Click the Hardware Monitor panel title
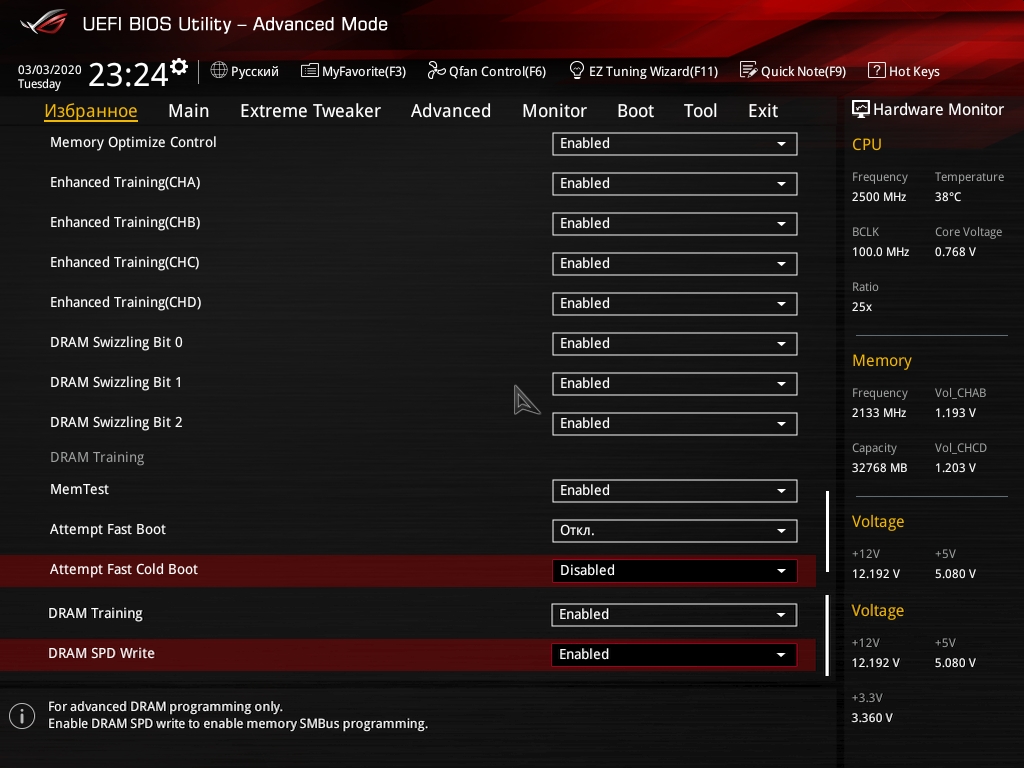 (938, 110)
